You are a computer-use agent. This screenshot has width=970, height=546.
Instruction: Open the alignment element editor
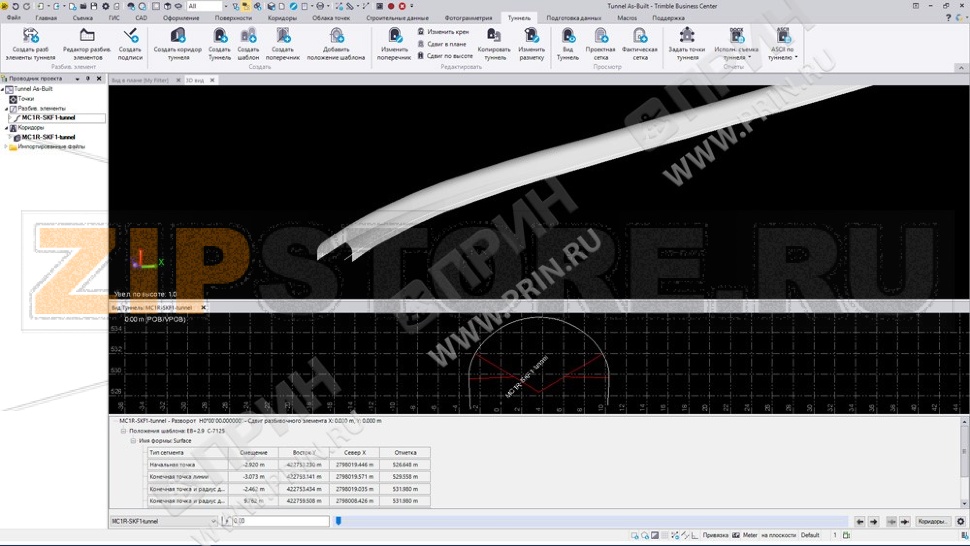(x=87, y=37)
